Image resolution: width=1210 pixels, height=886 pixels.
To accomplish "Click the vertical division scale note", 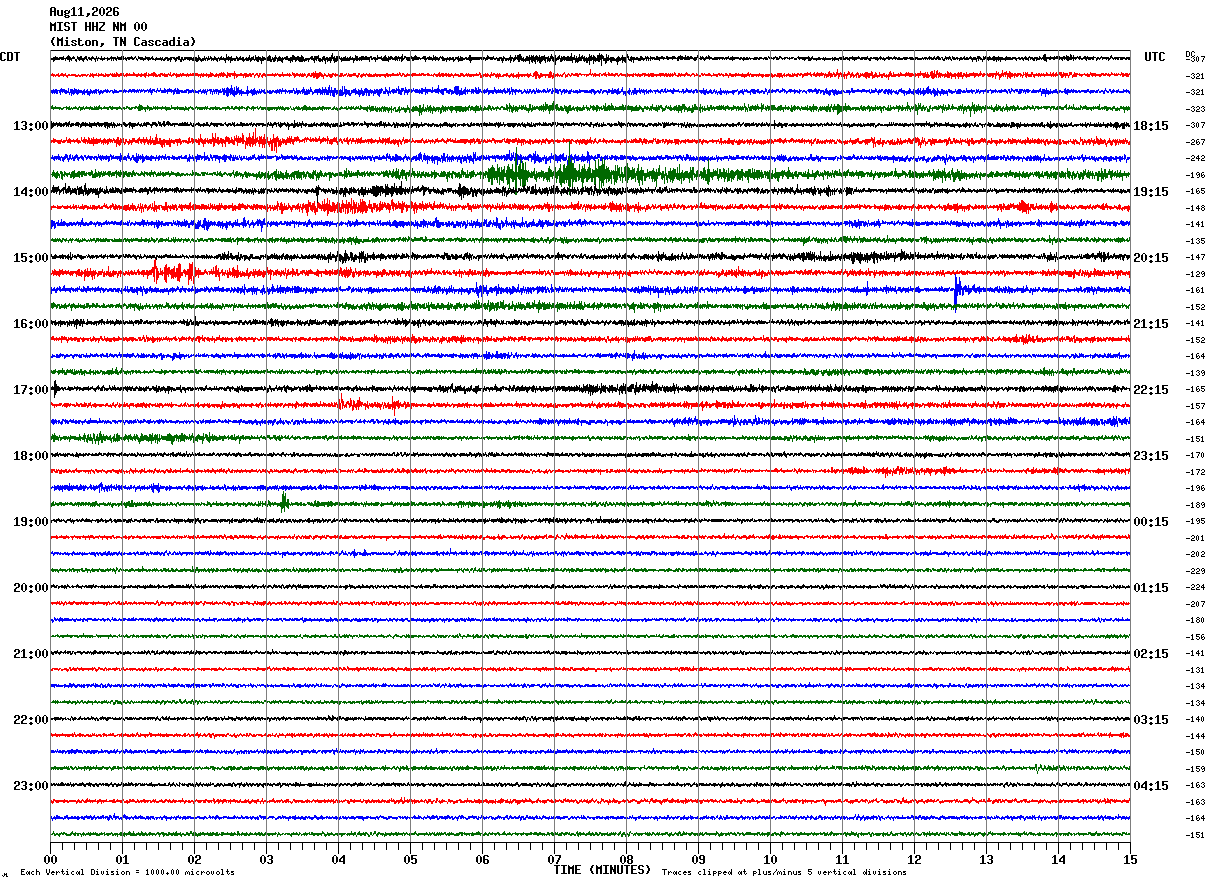I will click(x=128, y=872).
